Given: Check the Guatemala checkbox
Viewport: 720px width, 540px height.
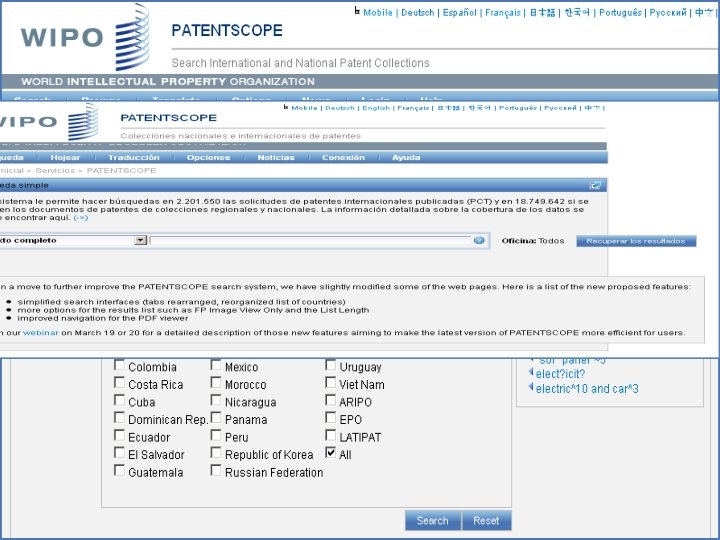Looking at the screenshot, I should click(x=119, y=471).
